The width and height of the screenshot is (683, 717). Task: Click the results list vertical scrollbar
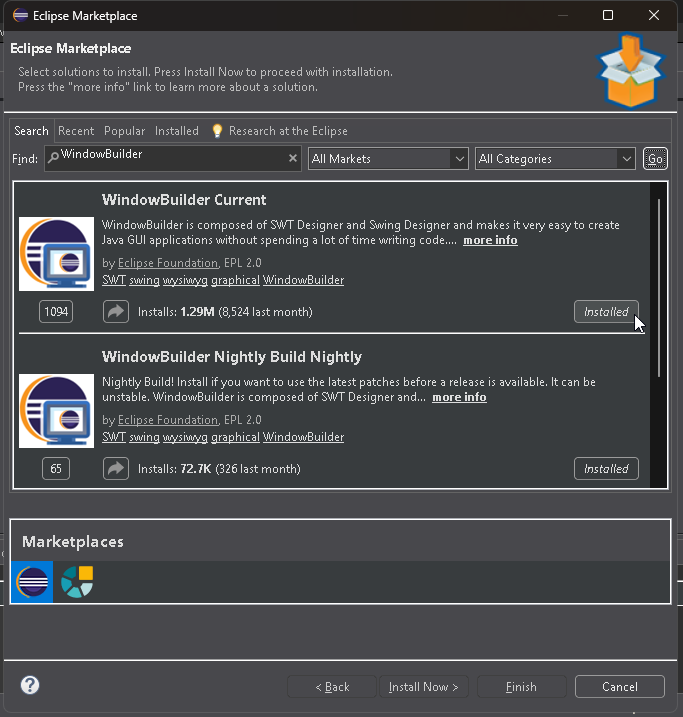(659, 288)
